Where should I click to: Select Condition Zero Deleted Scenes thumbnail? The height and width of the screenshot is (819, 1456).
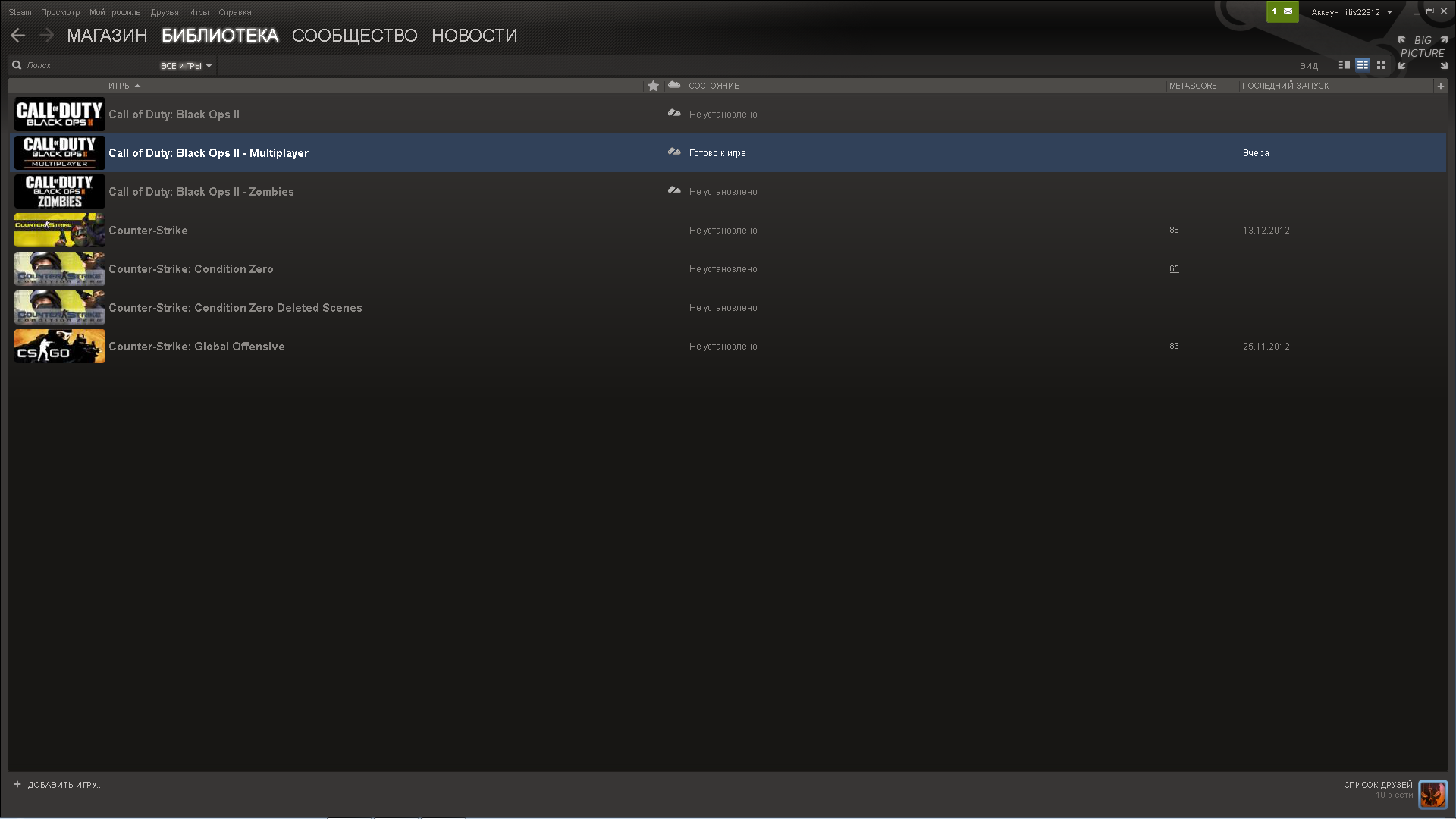pyautogui.click(x=60, y=308)
